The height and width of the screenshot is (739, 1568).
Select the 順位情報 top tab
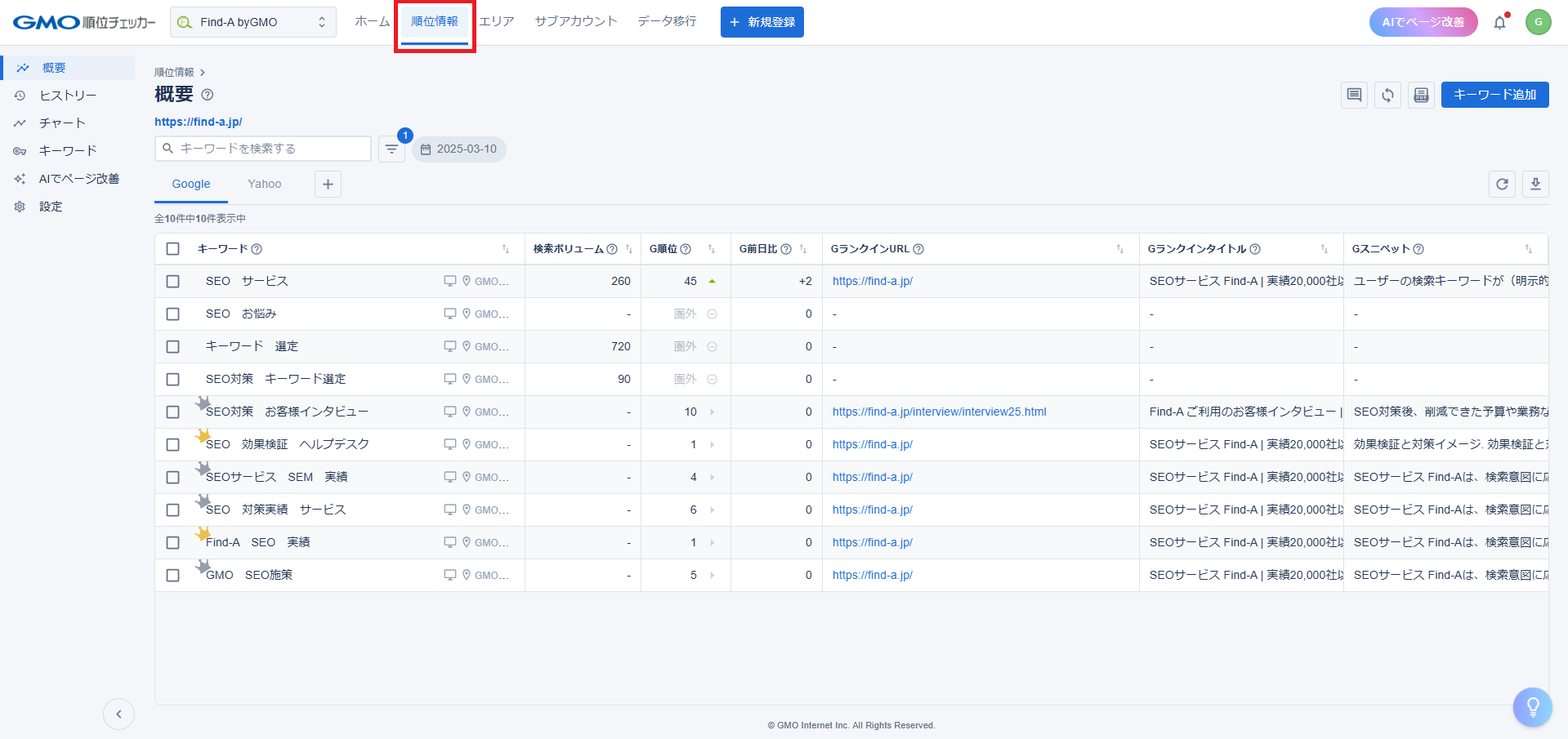point(435,21)
